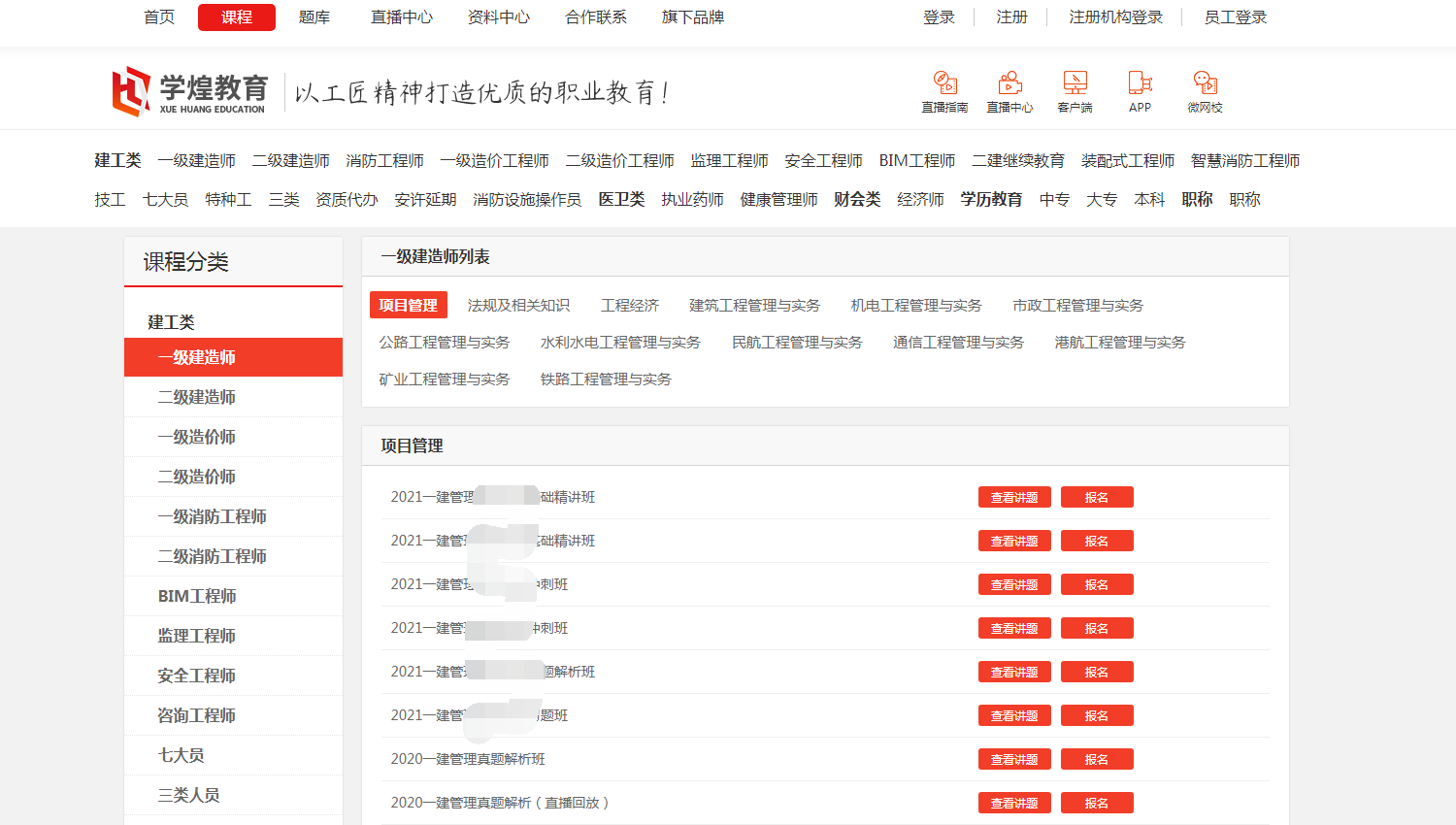
Task: Select 二级建造师 in the course sidebar
Action: click(x=197, y=397)
